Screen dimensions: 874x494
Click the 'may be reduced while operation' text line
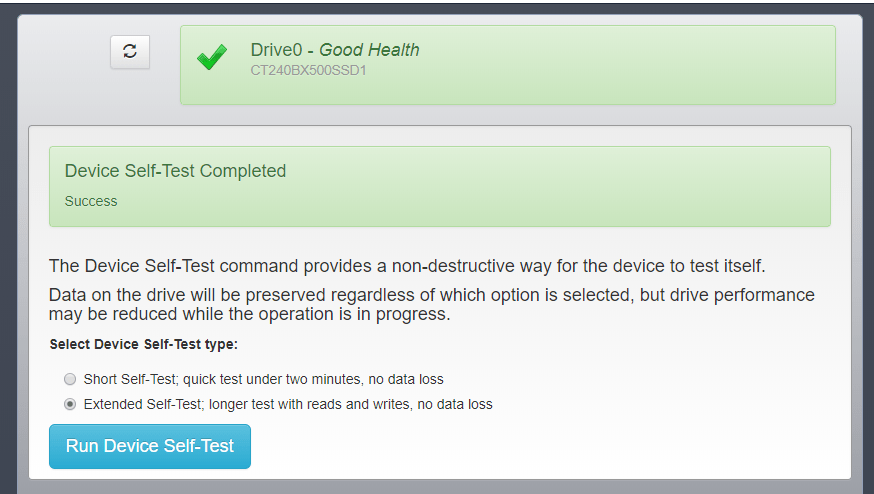tap(250, 315)
